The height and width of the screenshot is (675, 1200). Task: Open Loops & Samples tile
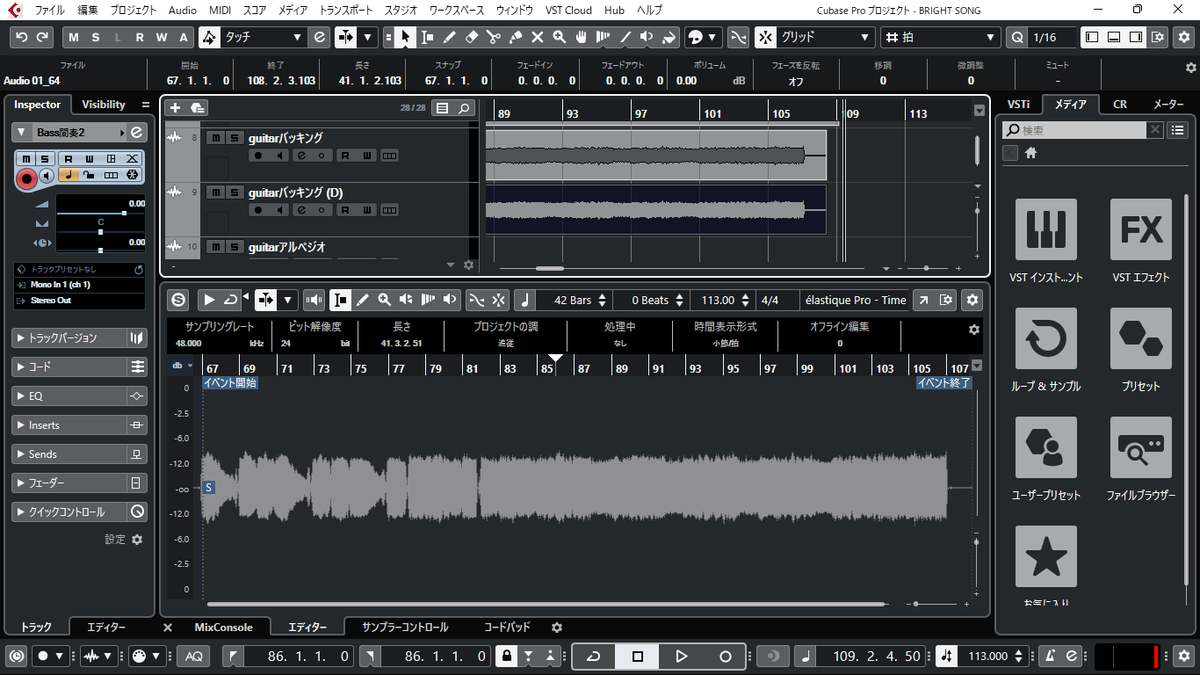[x=1046, y=338]
